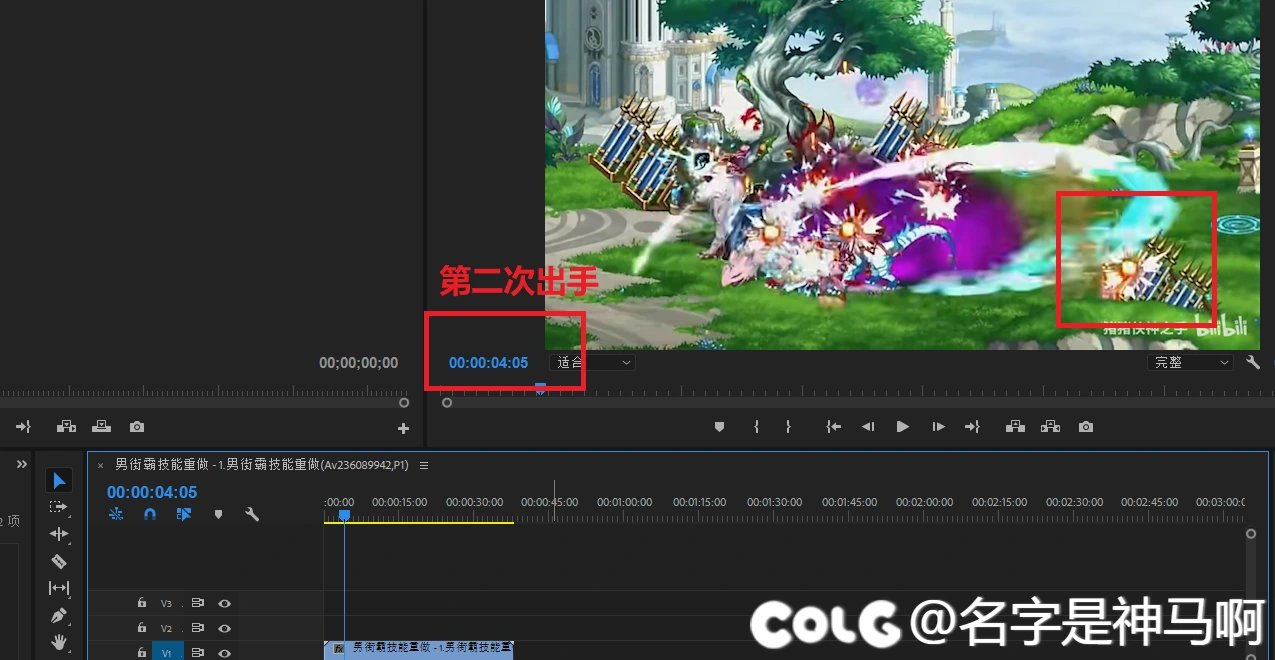Activate the Slip tool
The width and height of the screenshot is (1275, 660).
tap(59, 588)
